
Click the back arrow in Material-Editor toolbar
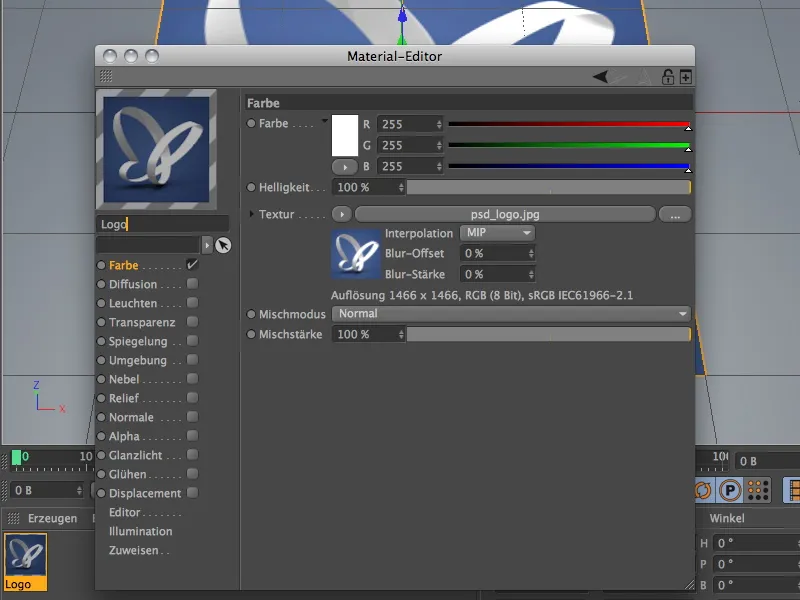tap(601, 77)
